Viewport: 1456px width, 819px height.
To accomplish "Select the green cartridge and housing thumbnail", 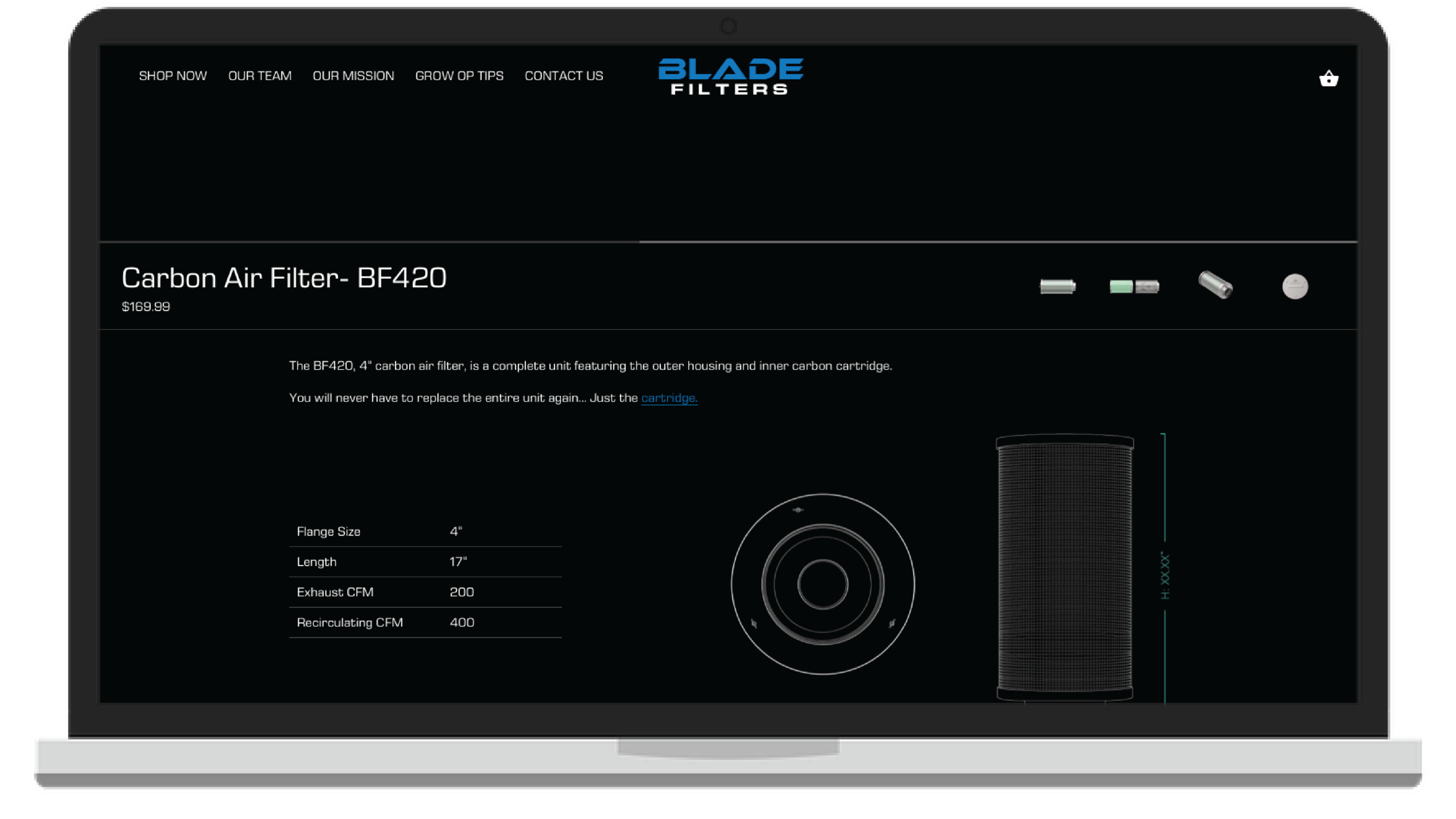I will 1135,286.
